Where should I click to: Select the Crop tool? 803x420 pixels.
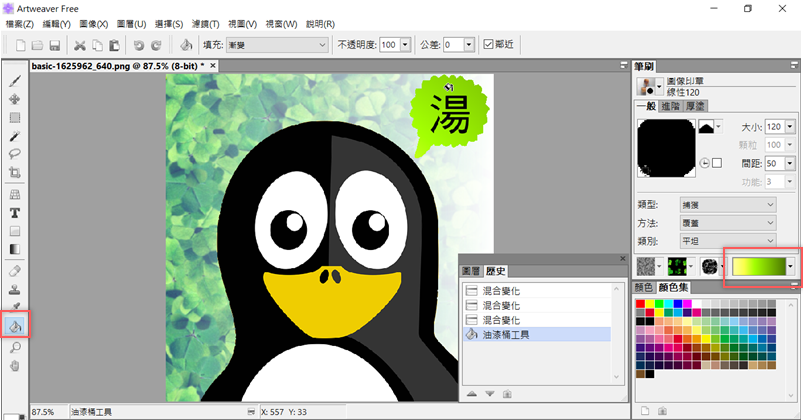(x=15, y=172)
